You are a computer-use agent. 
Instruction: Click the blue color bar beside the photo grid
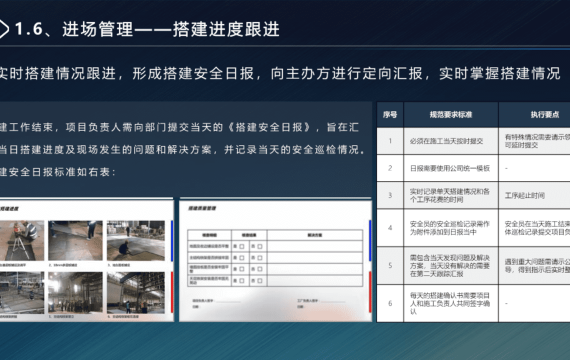point(172,240)
